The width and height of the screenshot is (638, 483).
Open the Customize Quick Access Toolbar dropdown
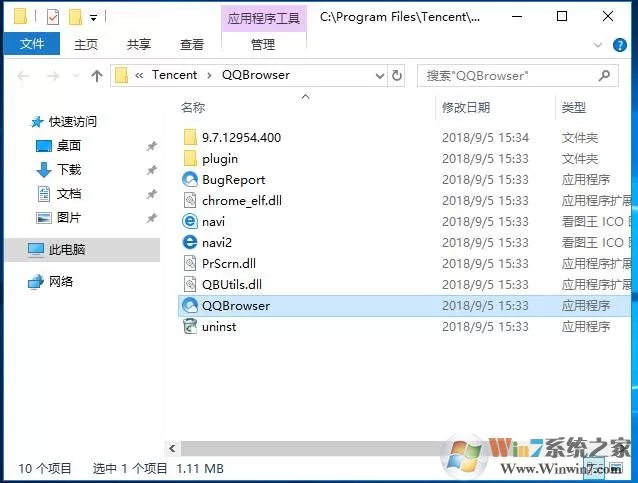click(93, 18)
